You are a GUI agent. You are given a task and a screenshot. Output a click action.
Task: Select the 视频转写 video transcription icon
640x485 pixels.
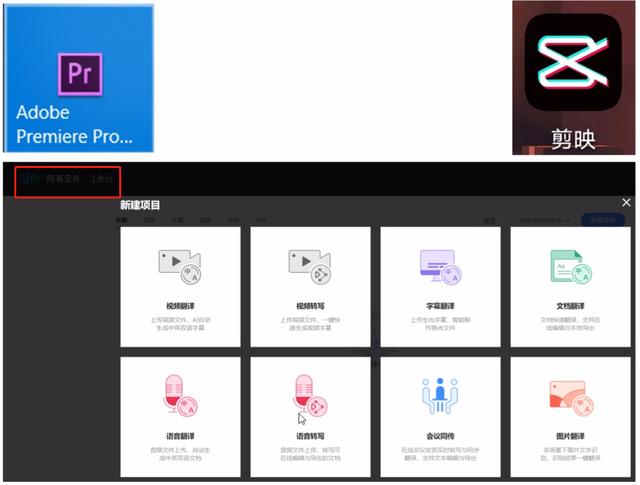click(310, 264)
